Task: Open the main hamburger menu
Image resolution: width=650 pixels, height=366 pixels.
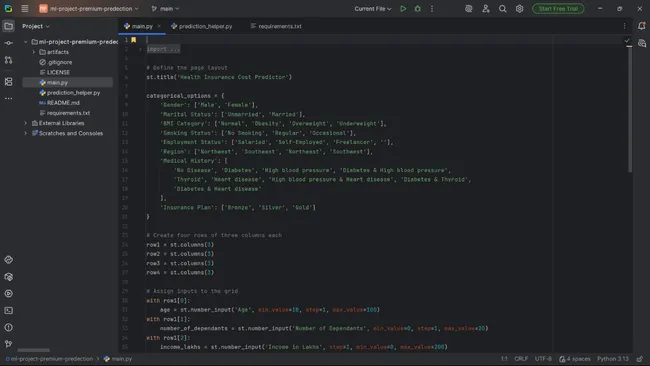Action: [25, 9]
